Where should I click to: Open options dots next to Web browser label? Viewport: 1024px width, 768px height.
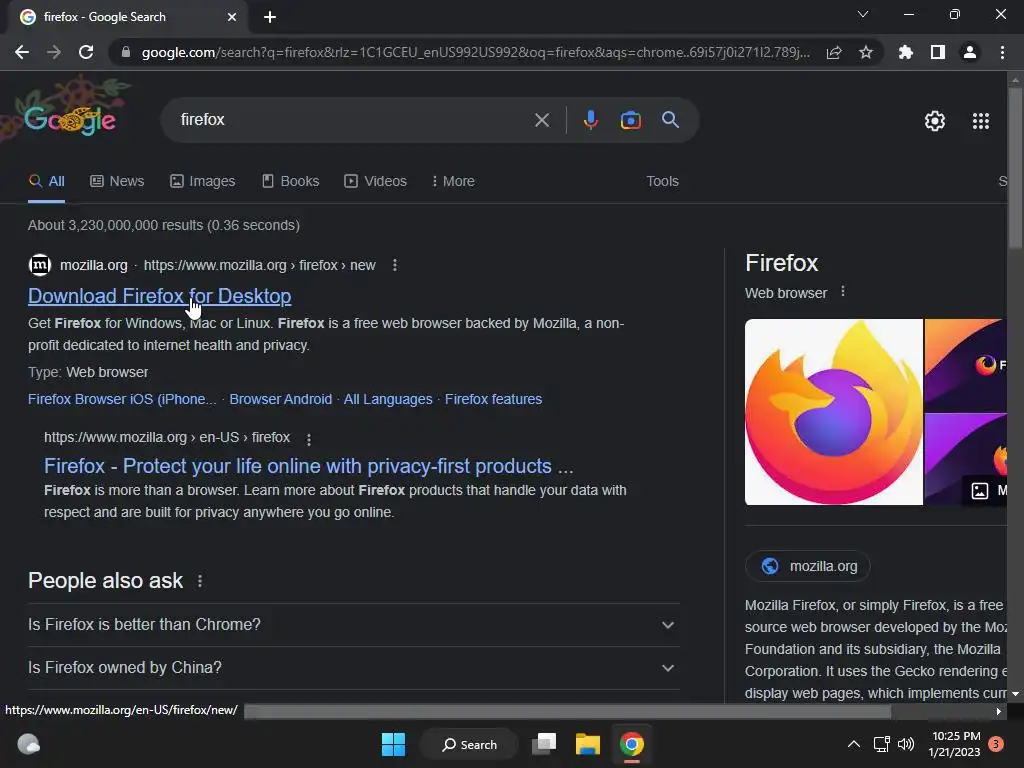point(843,291)
